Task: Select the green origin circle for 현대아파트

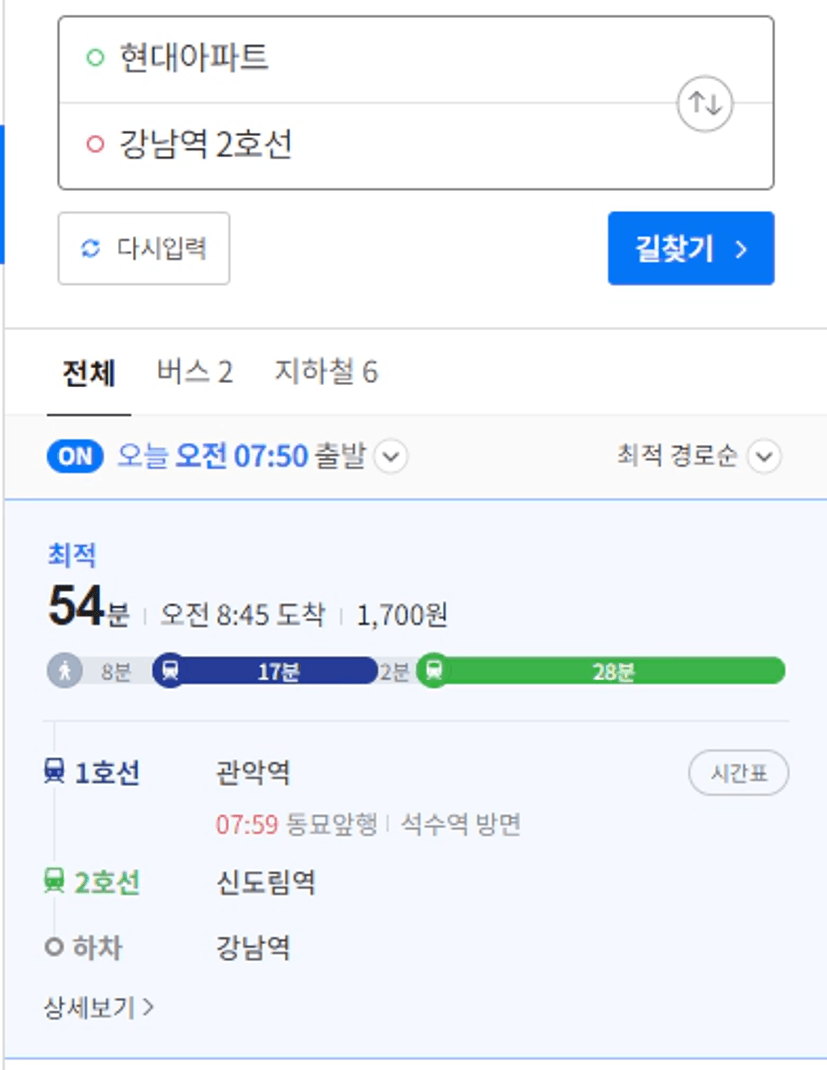Action: click(x=95, y=57)
